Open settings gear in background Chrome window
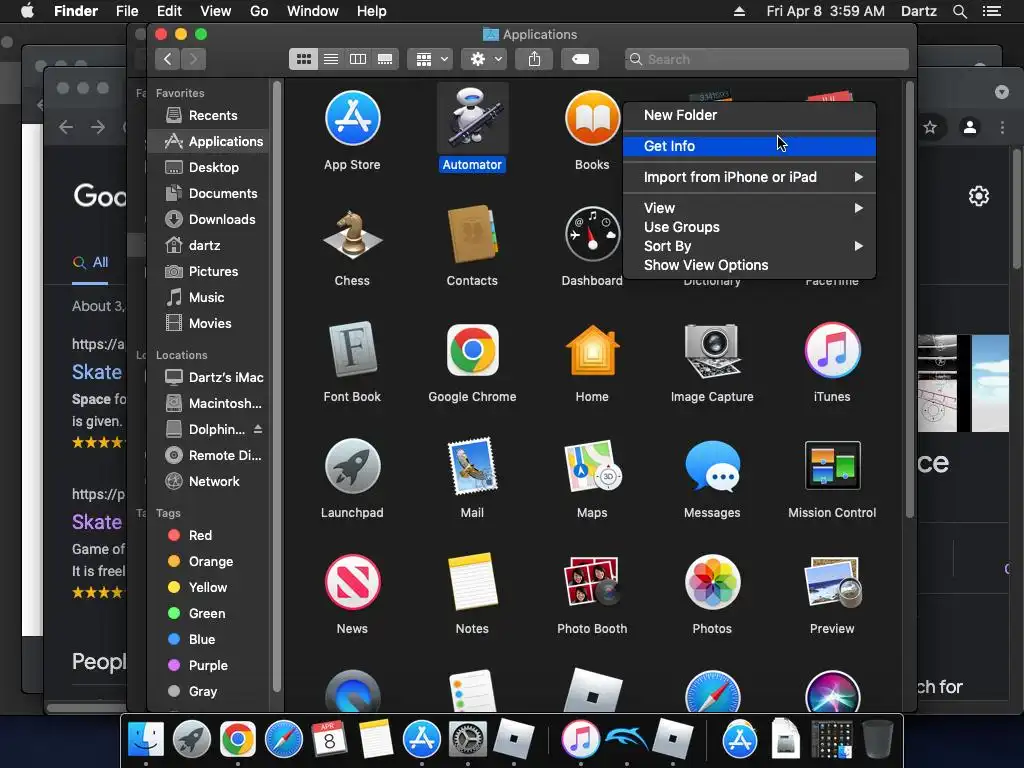Screen dimensions: 1024x768 tap(978, 196)
